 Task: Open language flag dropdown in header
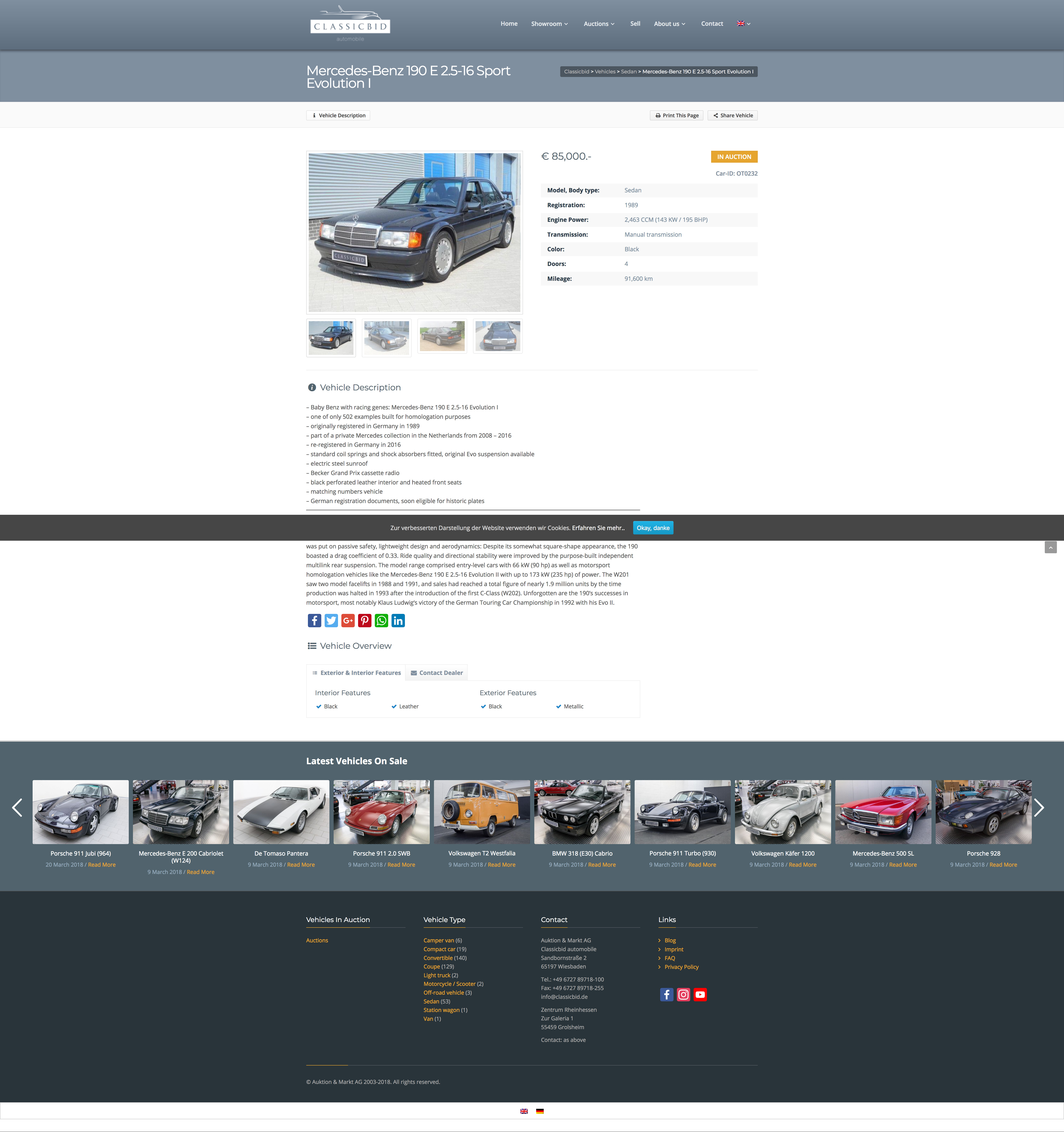(744, 23)
